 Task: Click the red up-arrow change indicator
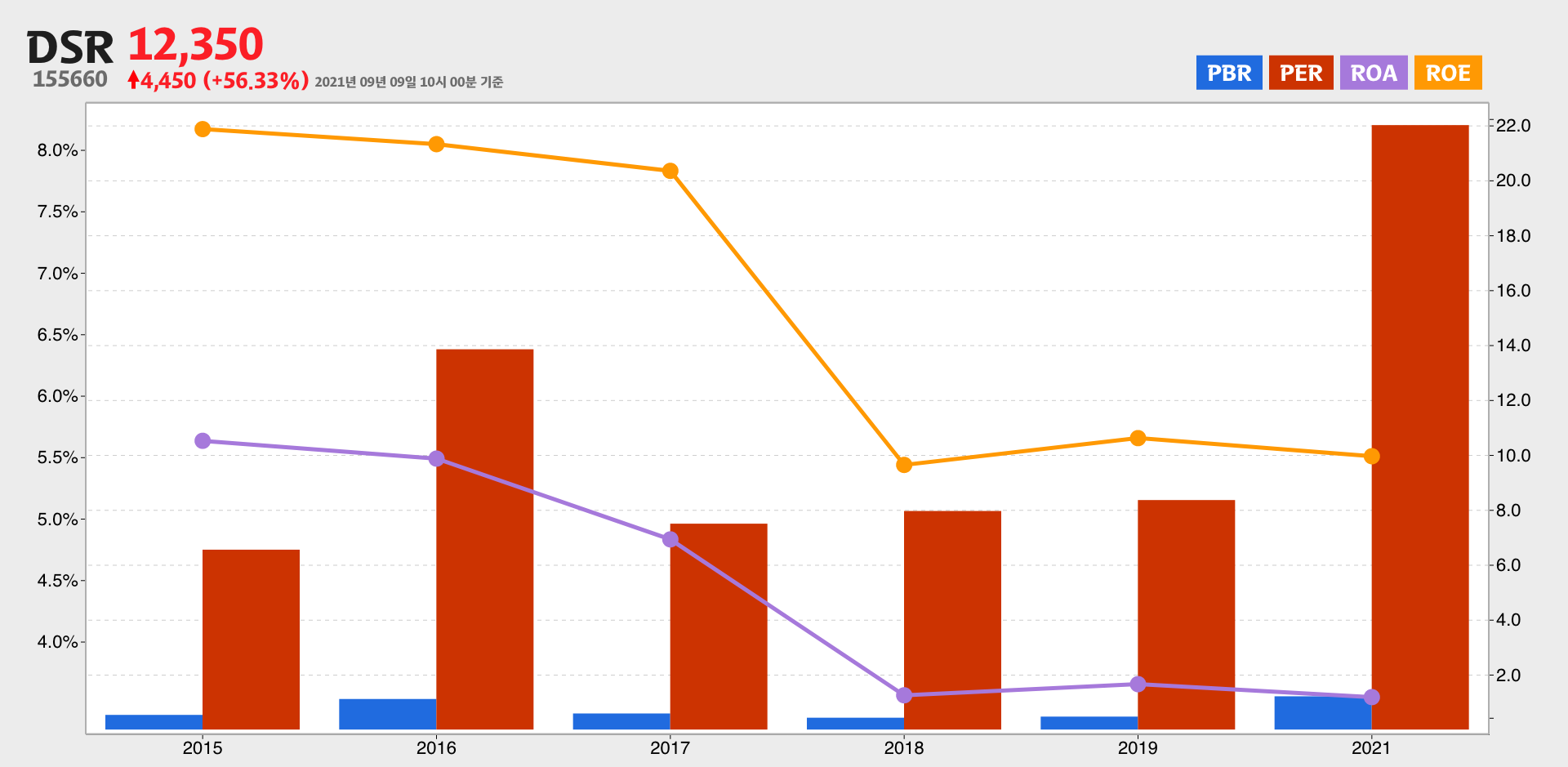click(x=133, y=80)
